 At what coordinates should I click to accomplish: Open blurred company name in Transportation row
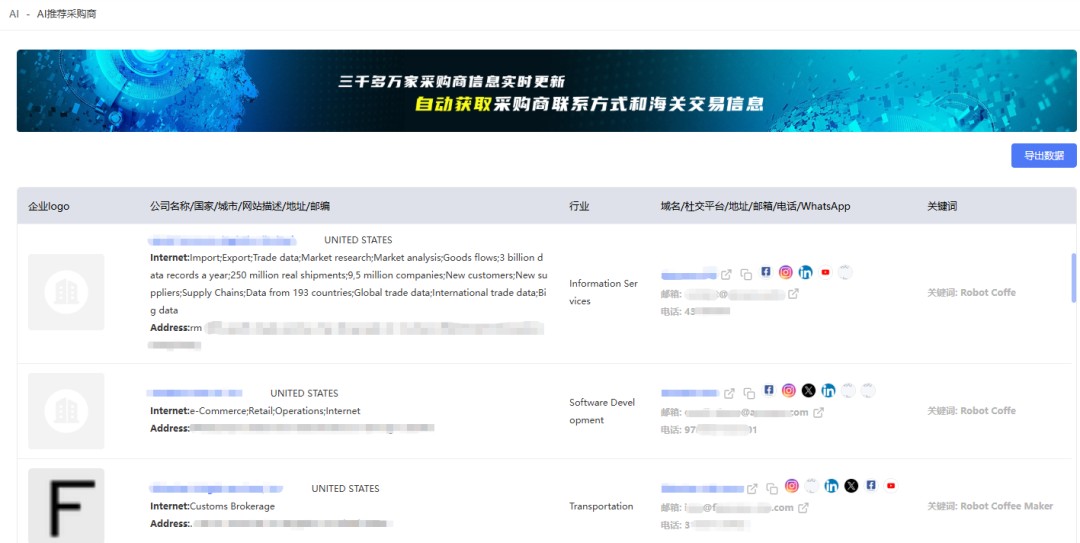pos(216,488)
